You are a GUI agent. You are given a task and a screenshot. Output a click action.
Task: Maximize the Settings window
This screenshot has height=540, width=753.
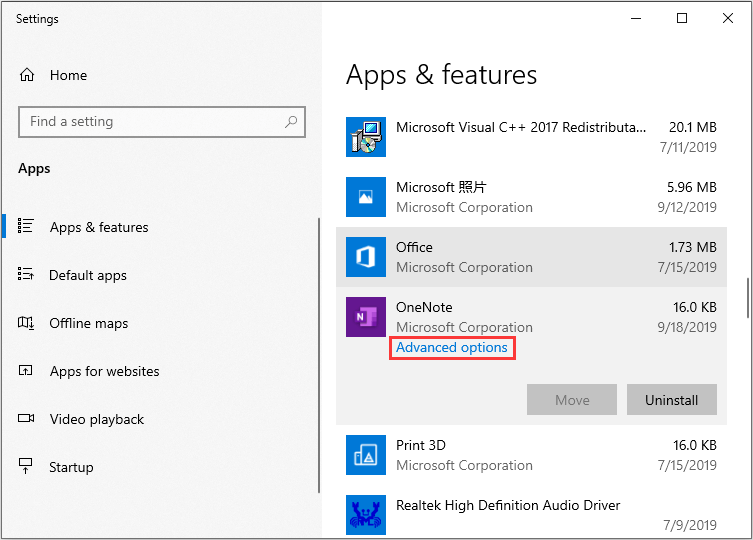682,18
